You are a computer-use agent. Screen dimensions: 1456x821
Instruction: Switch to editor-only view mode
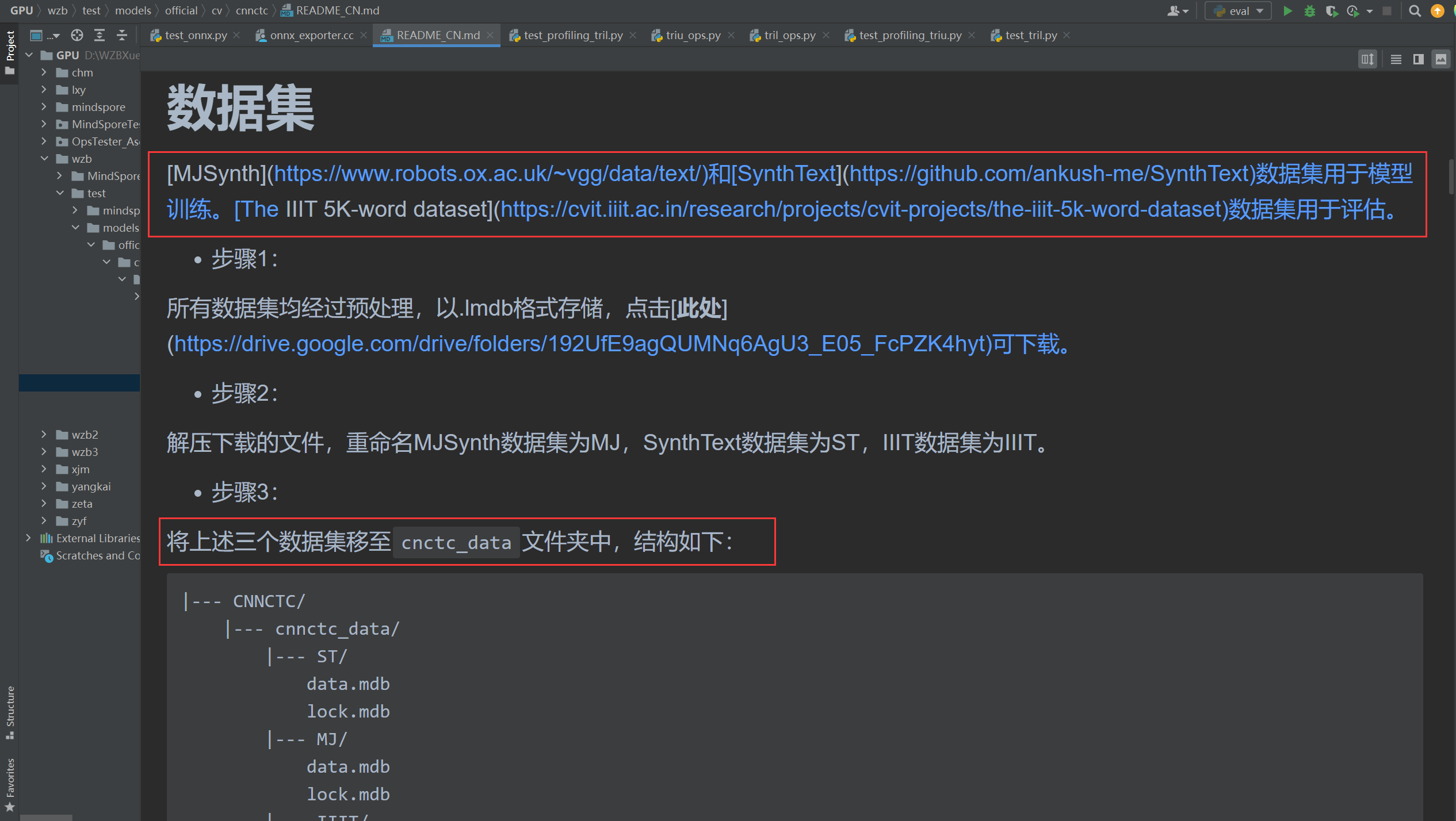coord(1396,59)
